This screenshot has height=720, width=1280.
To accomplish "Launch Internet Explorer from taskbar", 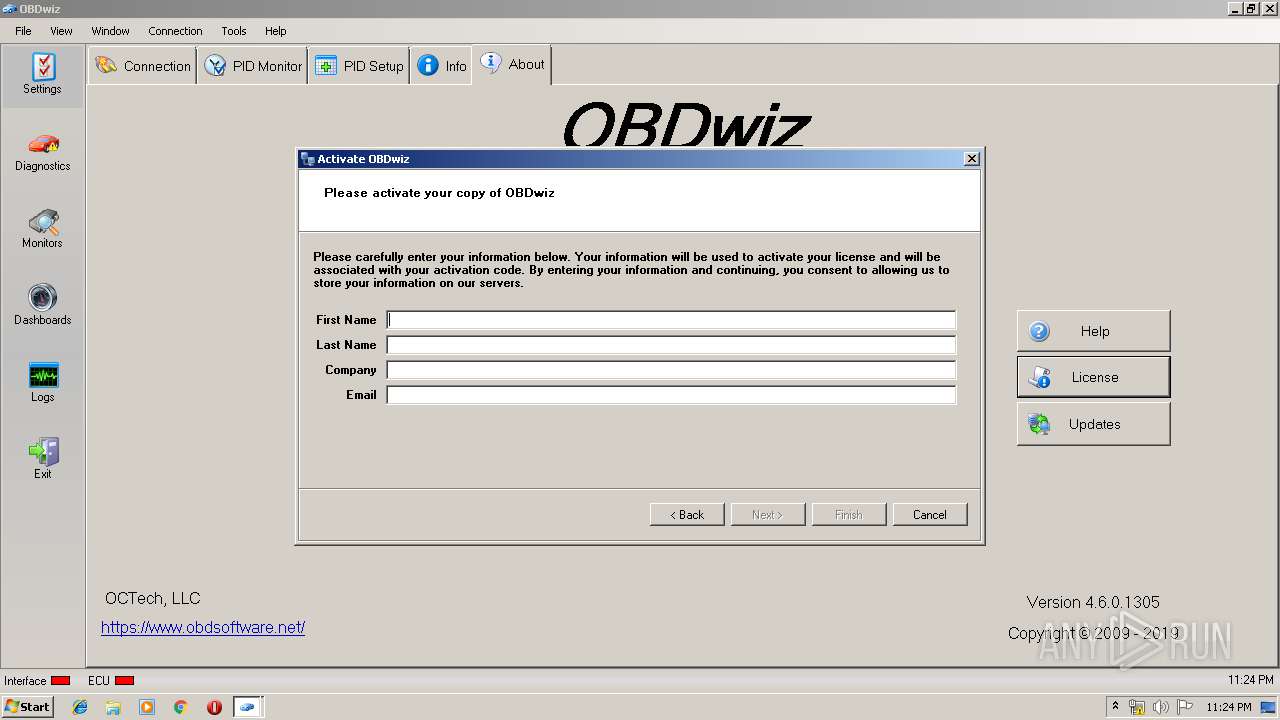I will 80,707.
